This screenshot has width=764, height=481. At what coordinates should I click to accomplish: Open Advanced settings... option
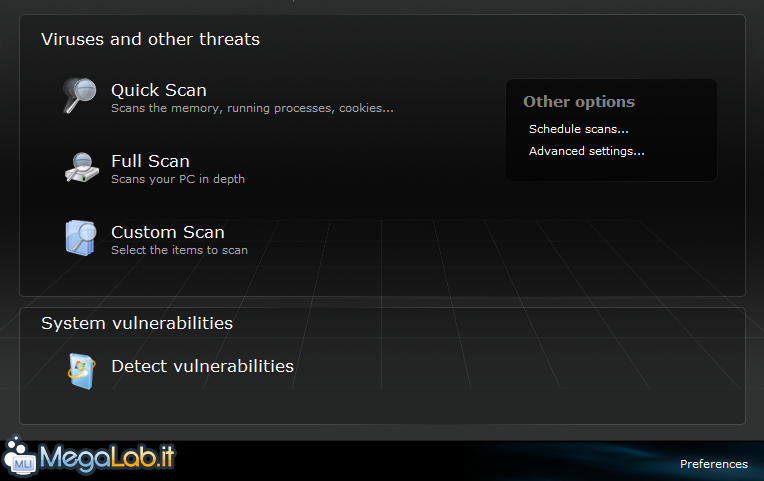pyautogui.click(x=587, y=151)
